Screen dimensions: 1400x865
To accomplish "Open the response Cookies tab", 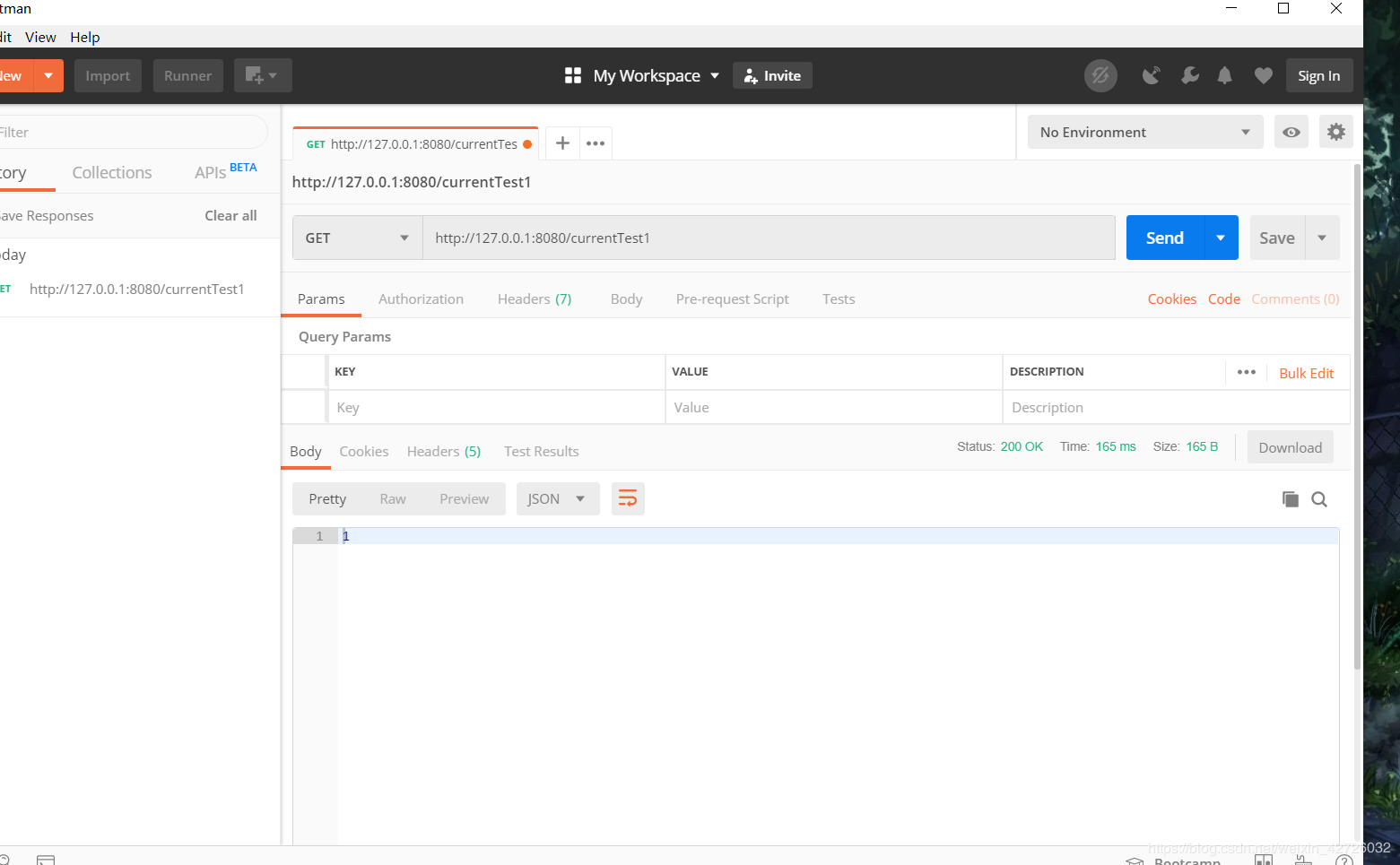I will pos(364,451).
